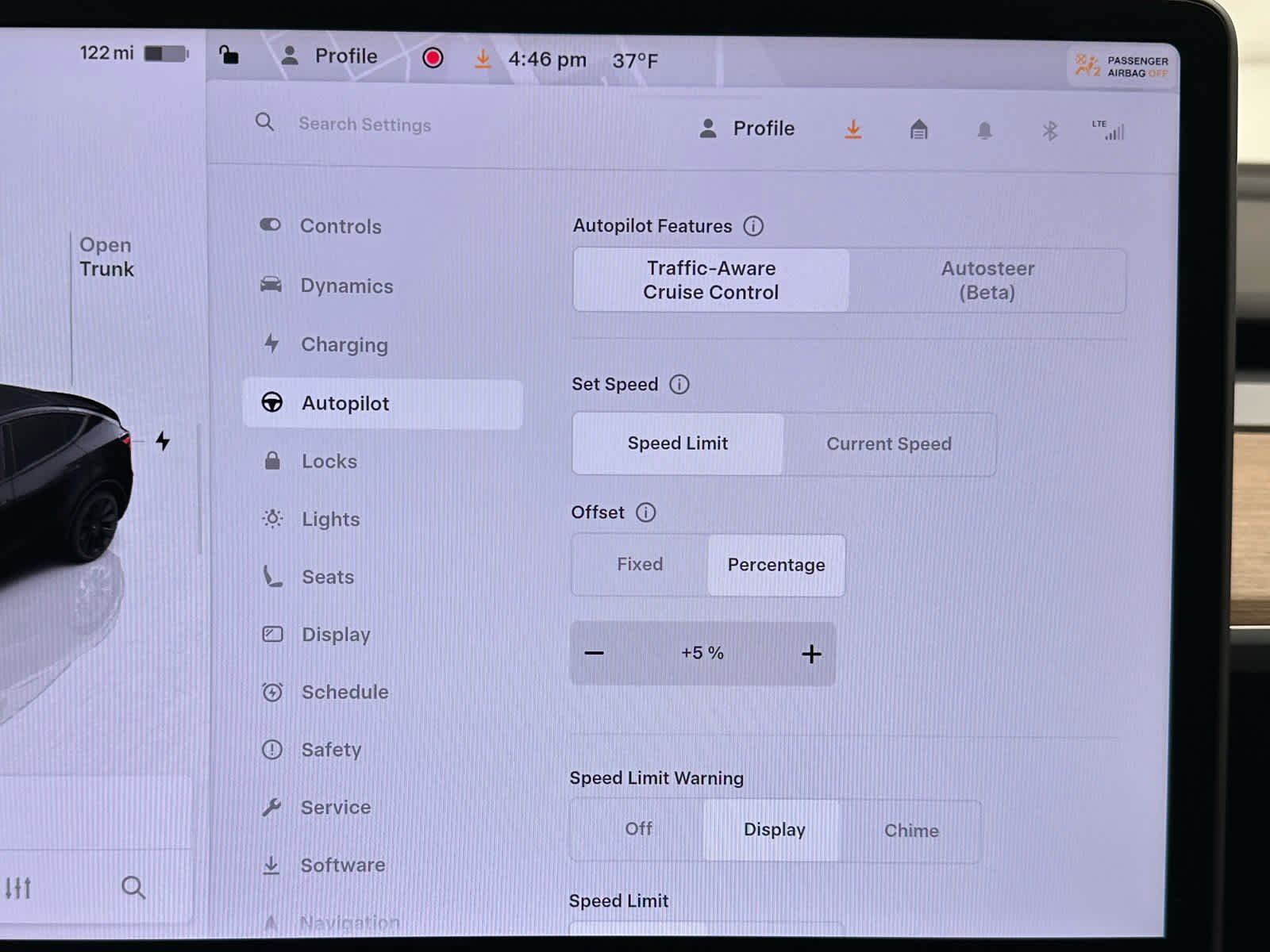The image size is (1270, 952).
Task: Go to Display settings section
Action: point(336,635)
